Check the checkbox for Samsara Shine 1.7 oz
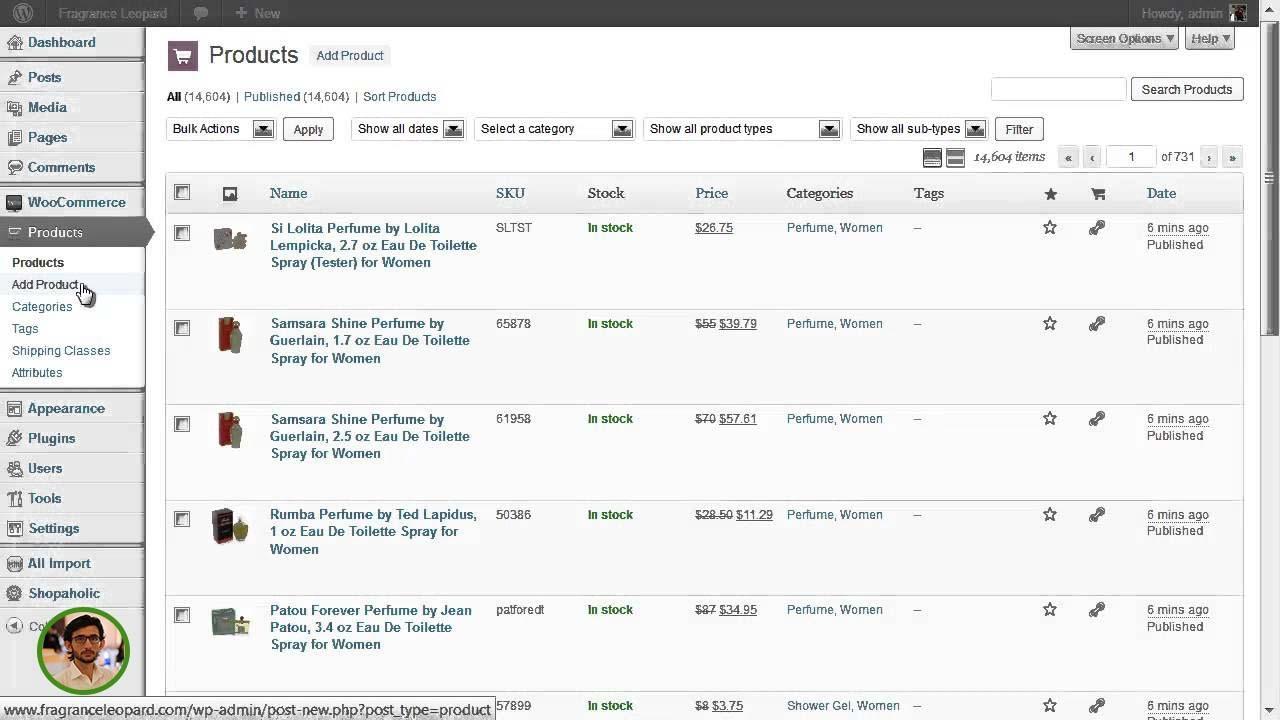This screenshot has width=1280, height=720. click(182, 328)
